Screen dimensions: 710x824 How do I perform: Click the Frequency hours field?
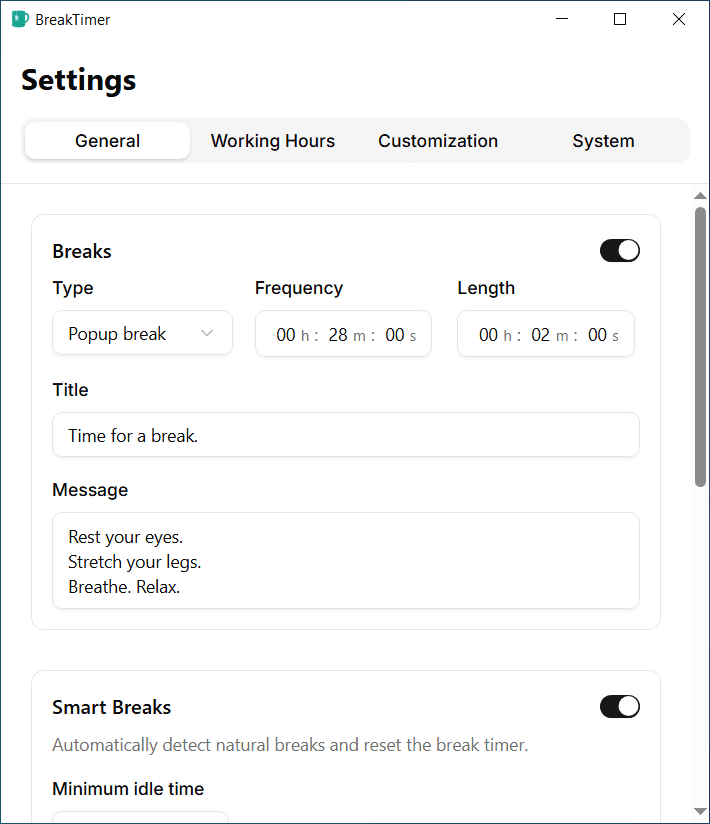tap(286, 335)
